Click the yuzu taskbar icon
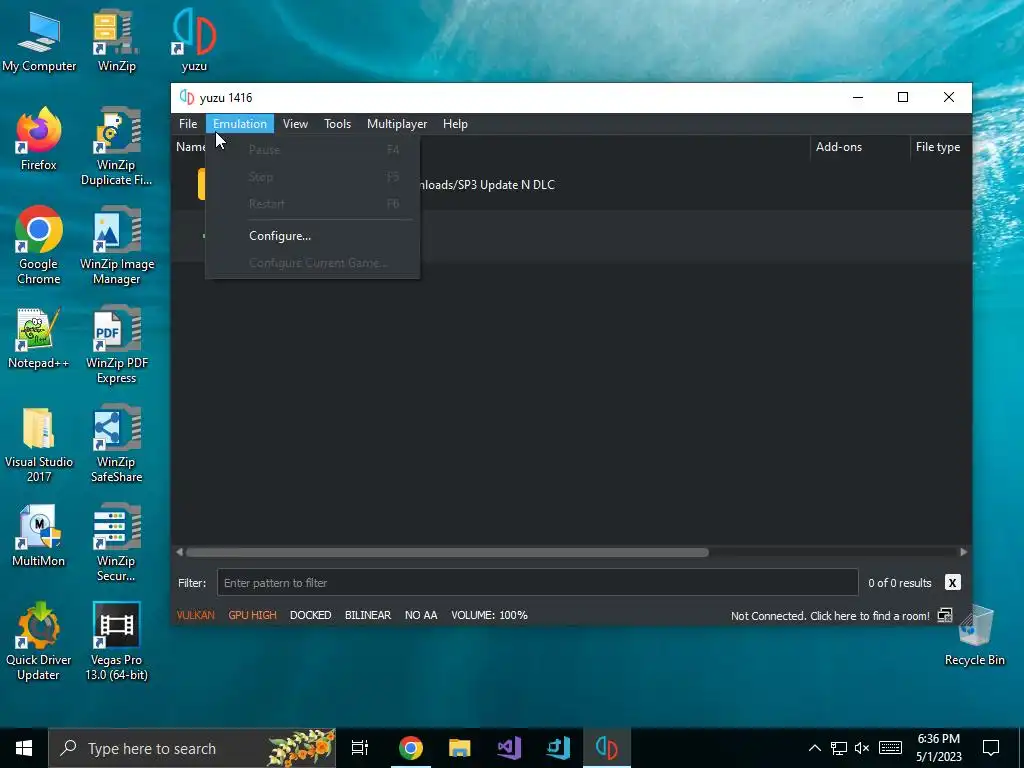 [x=607, y=748]
